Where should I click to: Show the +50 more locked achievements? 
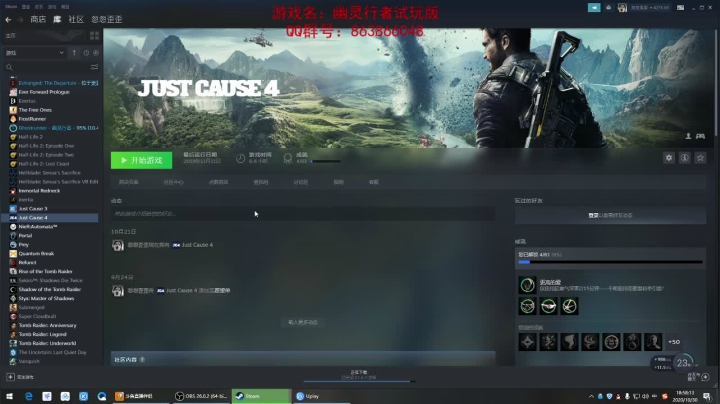click(x=674, y=342)
